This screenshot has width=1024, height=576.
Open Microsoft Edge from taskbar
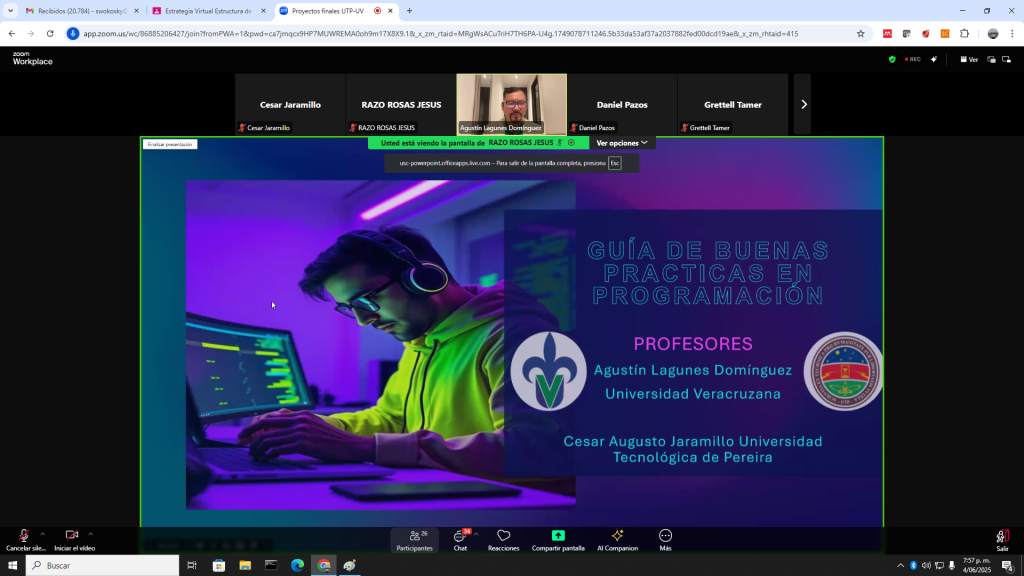tap(297, 566)
